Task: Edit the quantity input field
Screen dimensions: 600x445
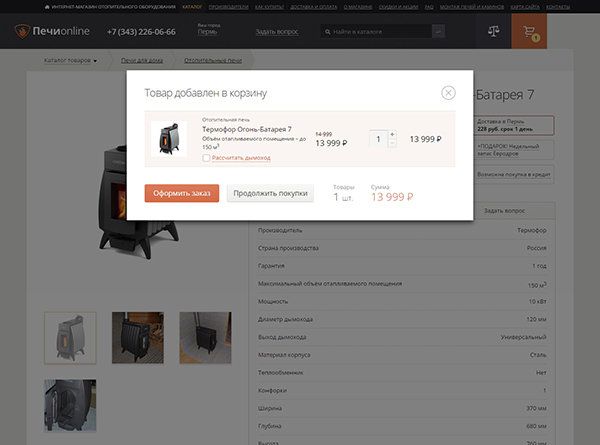Action: coord(378,139)
